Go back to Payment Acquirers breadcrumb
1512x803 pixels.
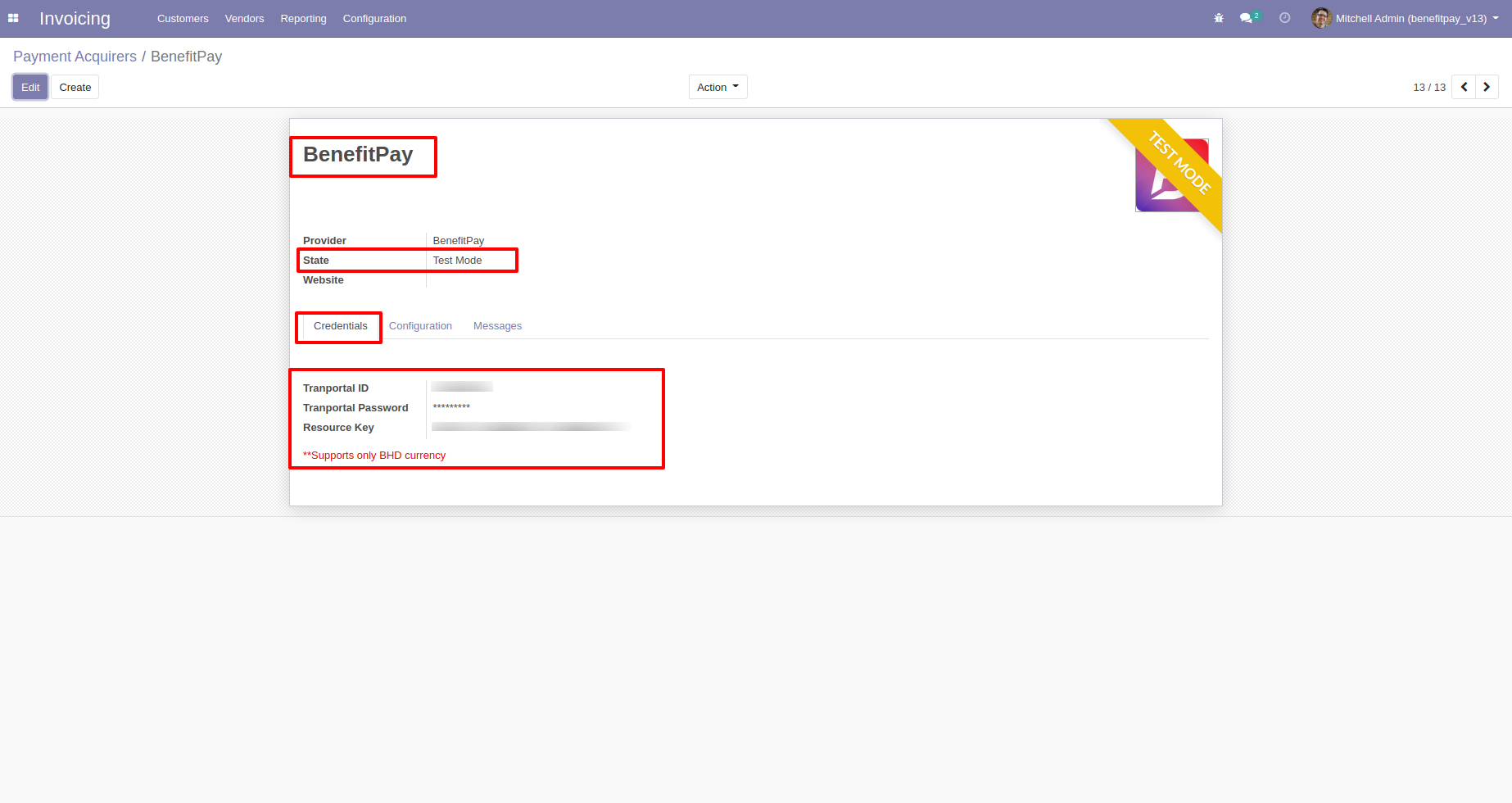75,57
